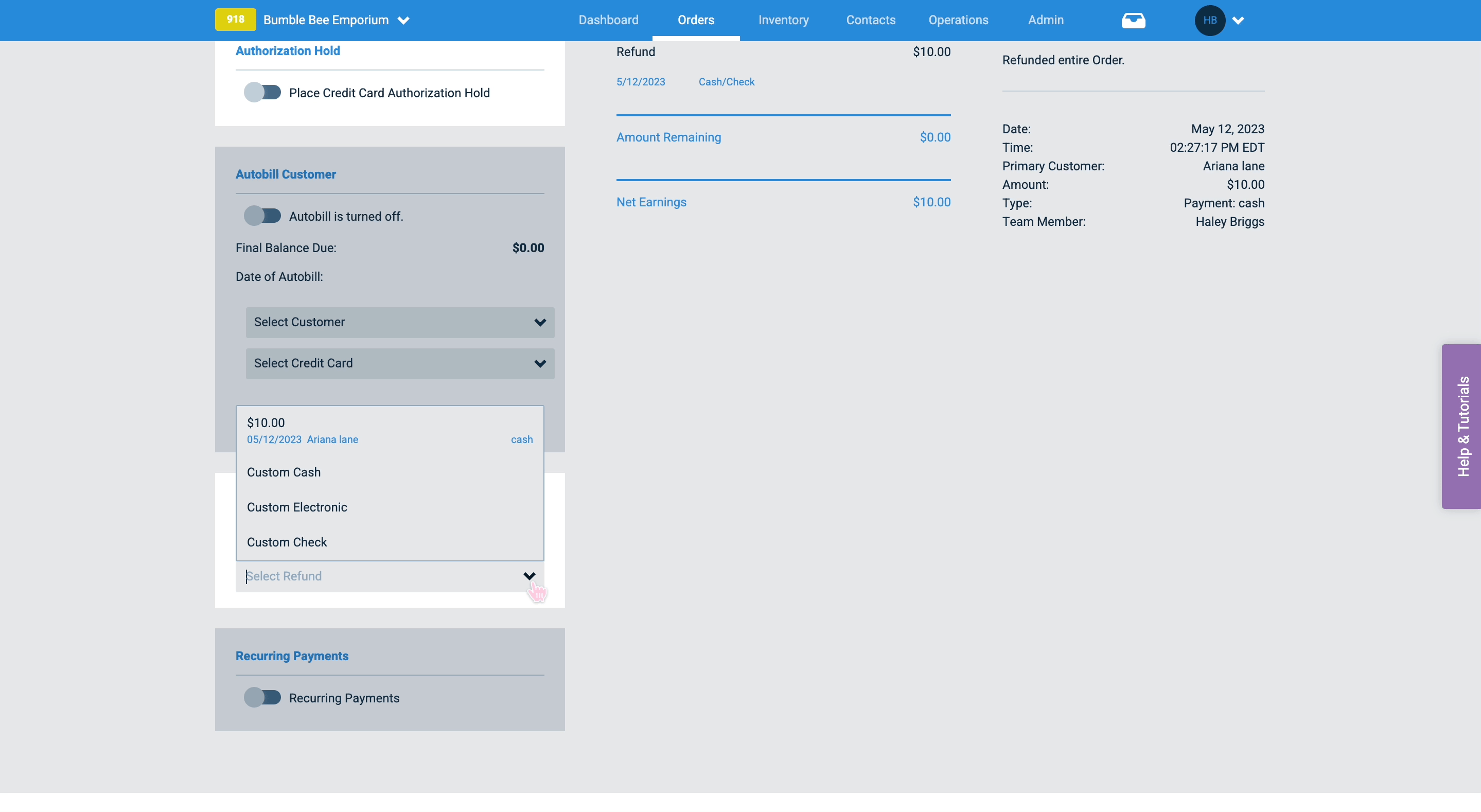Click the May 12, 2023 date value

point(1227,129)
